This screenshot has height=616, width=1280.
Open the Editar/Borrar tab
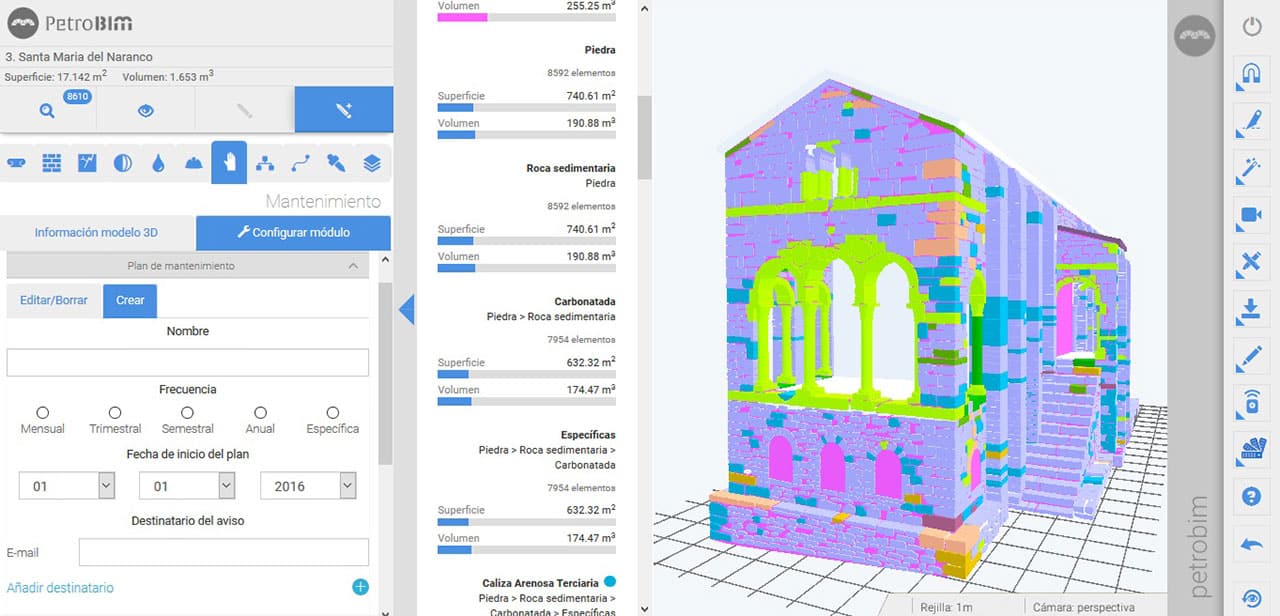coord(54,300)
